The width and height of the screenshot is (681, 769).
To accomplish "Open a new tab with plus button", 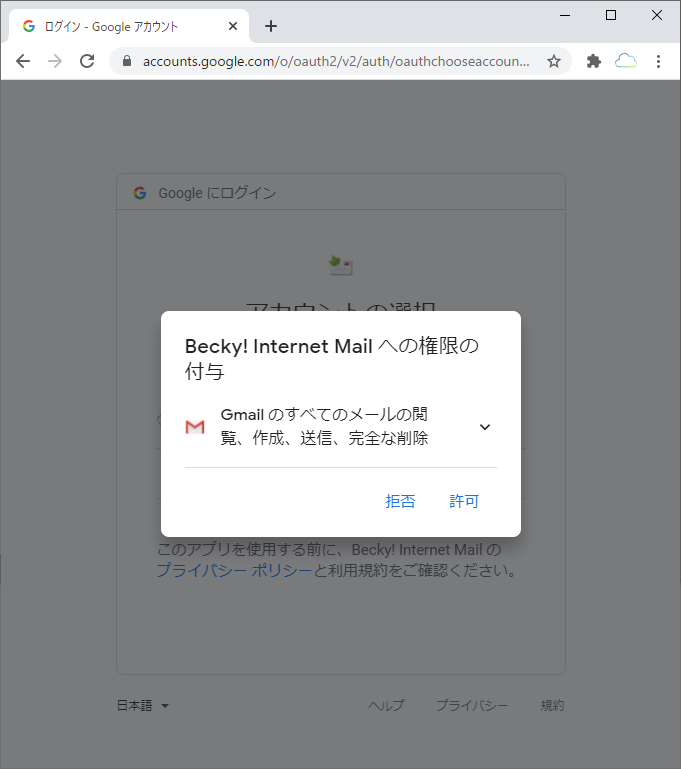I will coord(271,26).
